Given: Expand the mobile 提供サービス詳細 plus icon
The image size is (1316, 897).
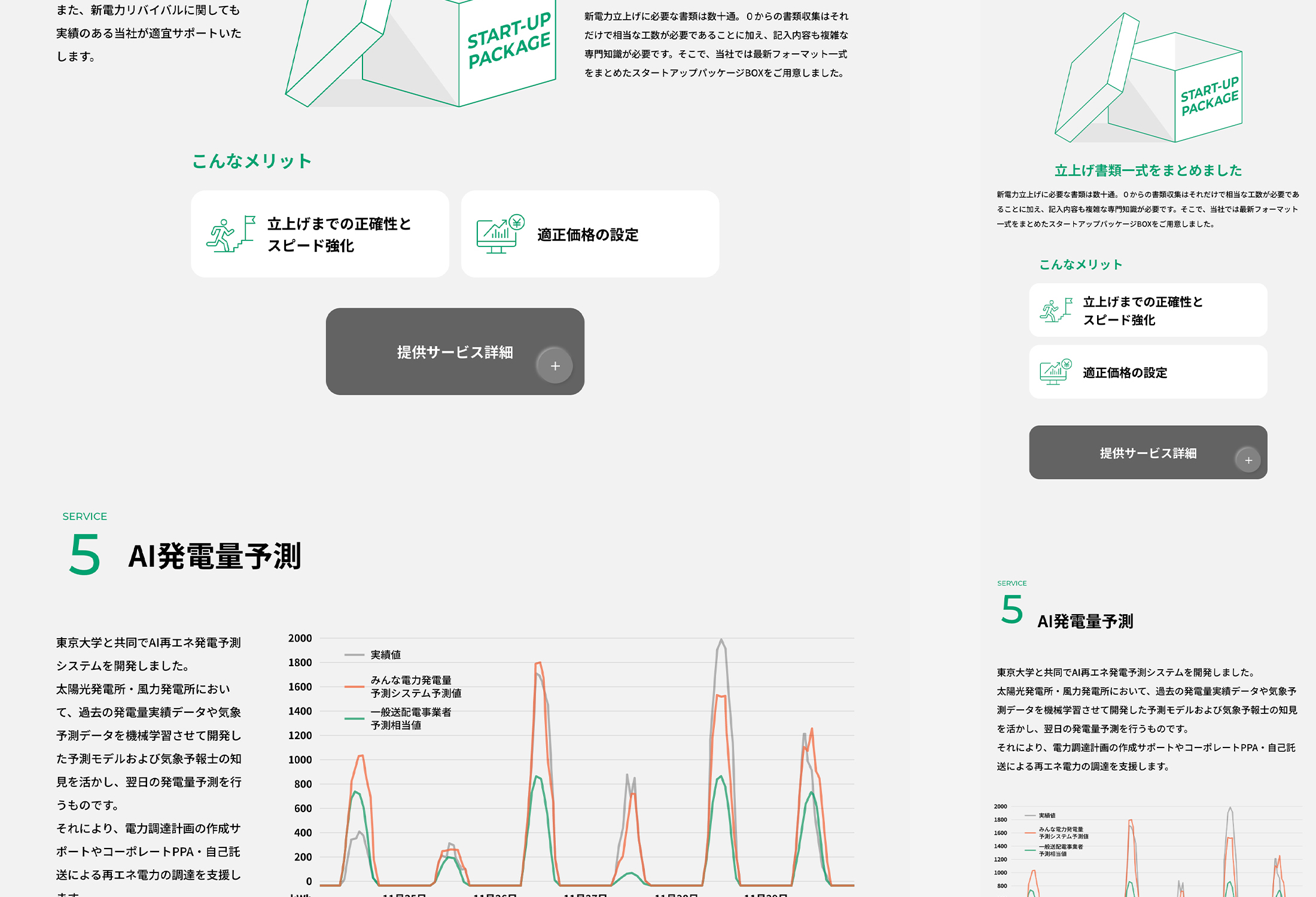Looking at the screenshot, I should 1248,460.
